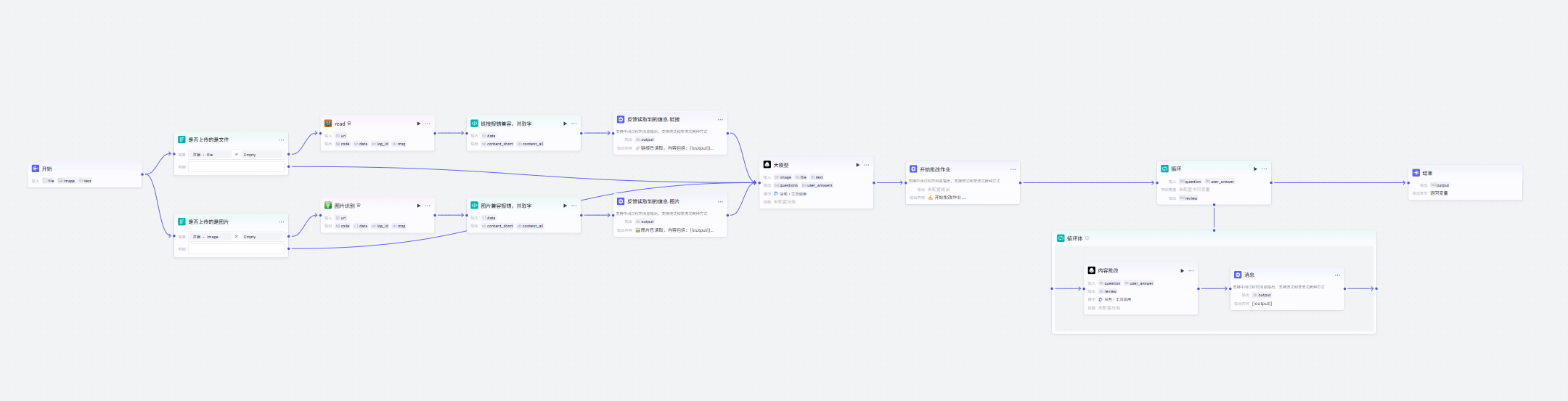Click the read plugin node icon

328,123
